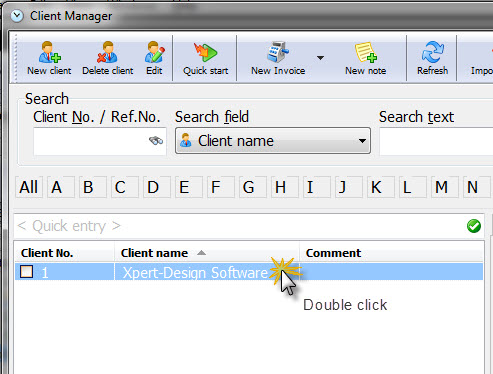Filter clients by letter G
Screen dimensions: 493x374
click(x=253, y=187)
